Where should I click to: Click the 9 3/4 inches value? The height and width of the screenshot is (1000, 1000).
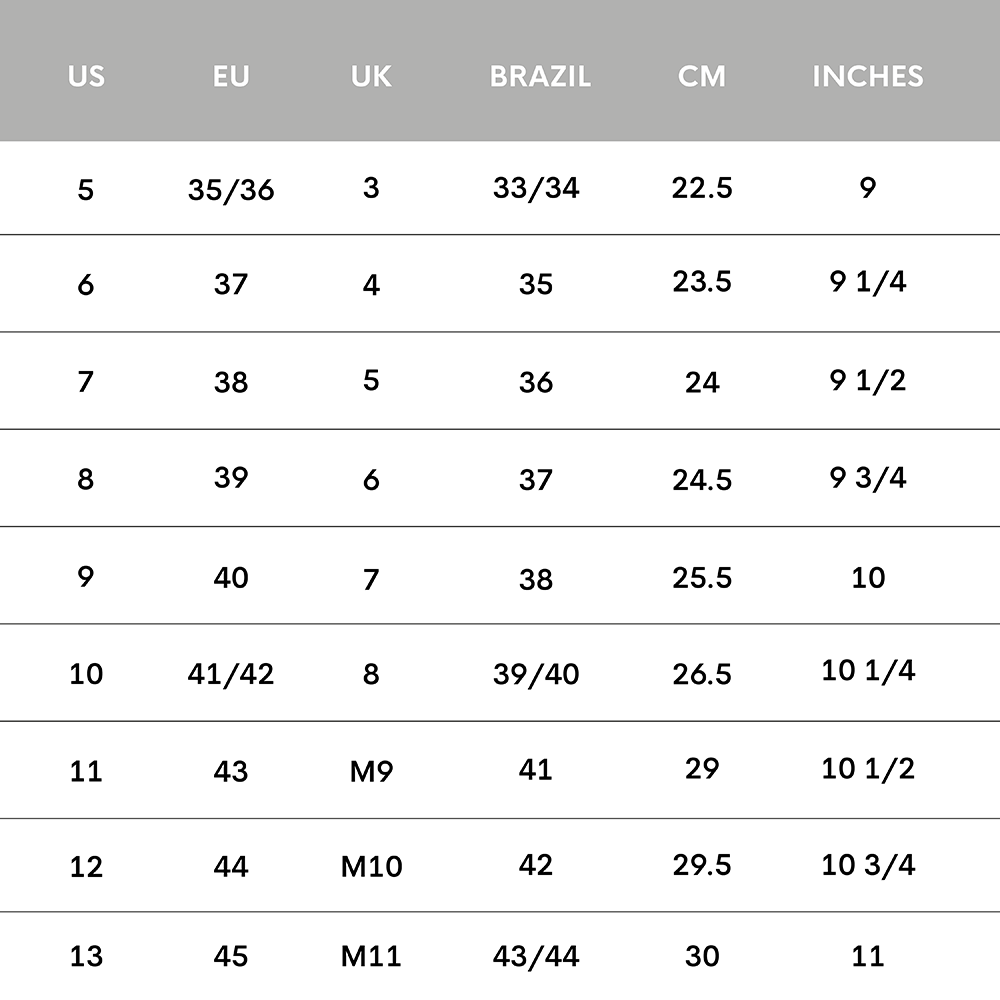point(868,478)
